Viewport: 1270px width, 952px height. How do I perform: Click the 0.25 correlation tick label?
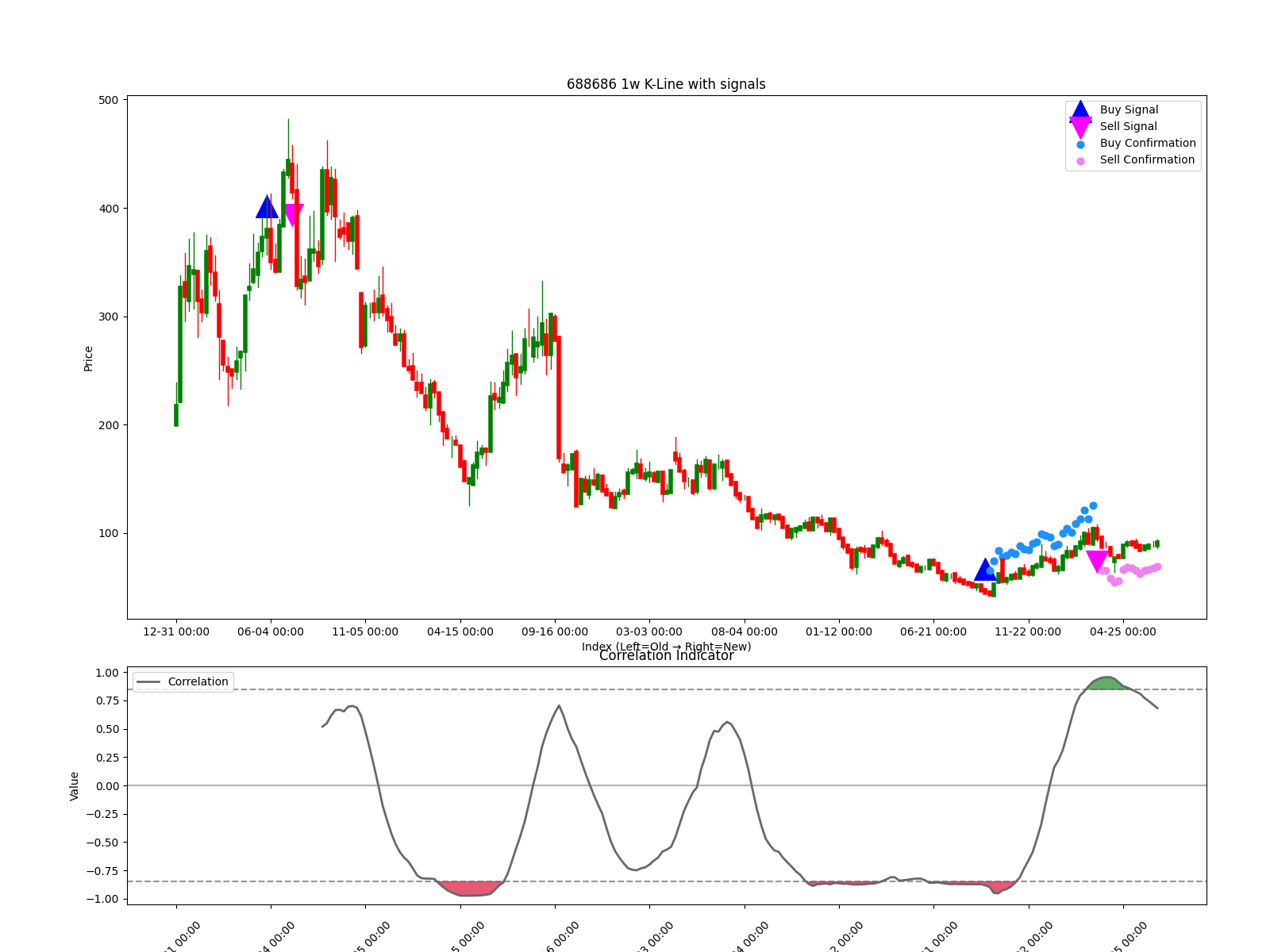coord(106,758)
